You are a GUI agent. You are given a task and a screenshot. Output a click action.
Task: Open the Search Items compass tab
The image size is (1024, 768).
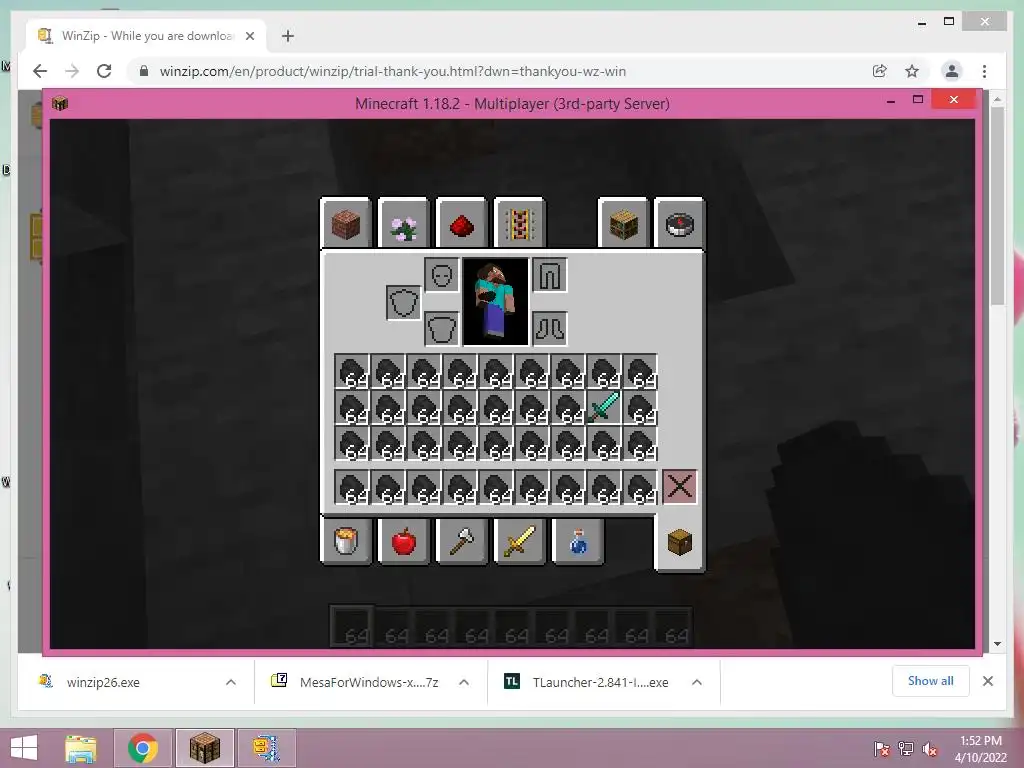coord(679,224)
